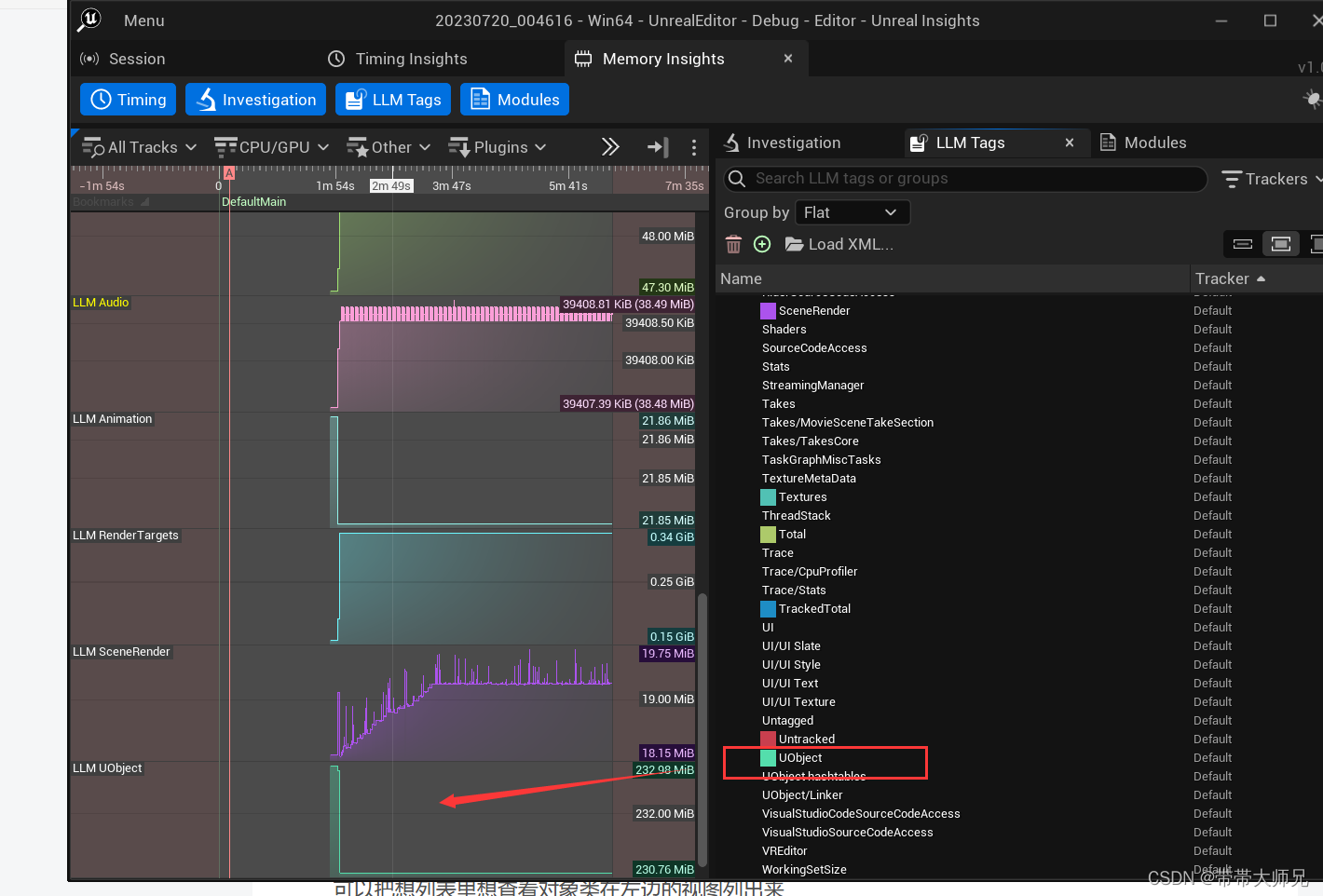Screen dimensions: 1323x896
Task: Sort by the Name column header
Action: (952, 278)
